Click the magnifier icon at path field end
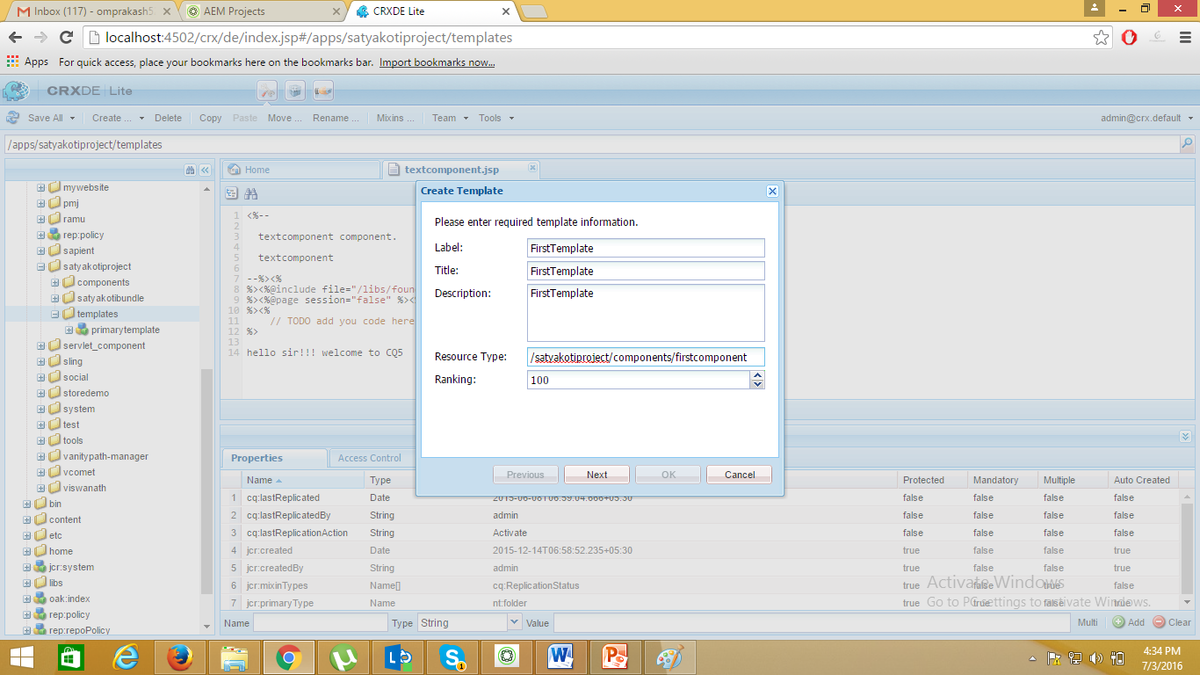1200x675 pixels. (1187, 144)
